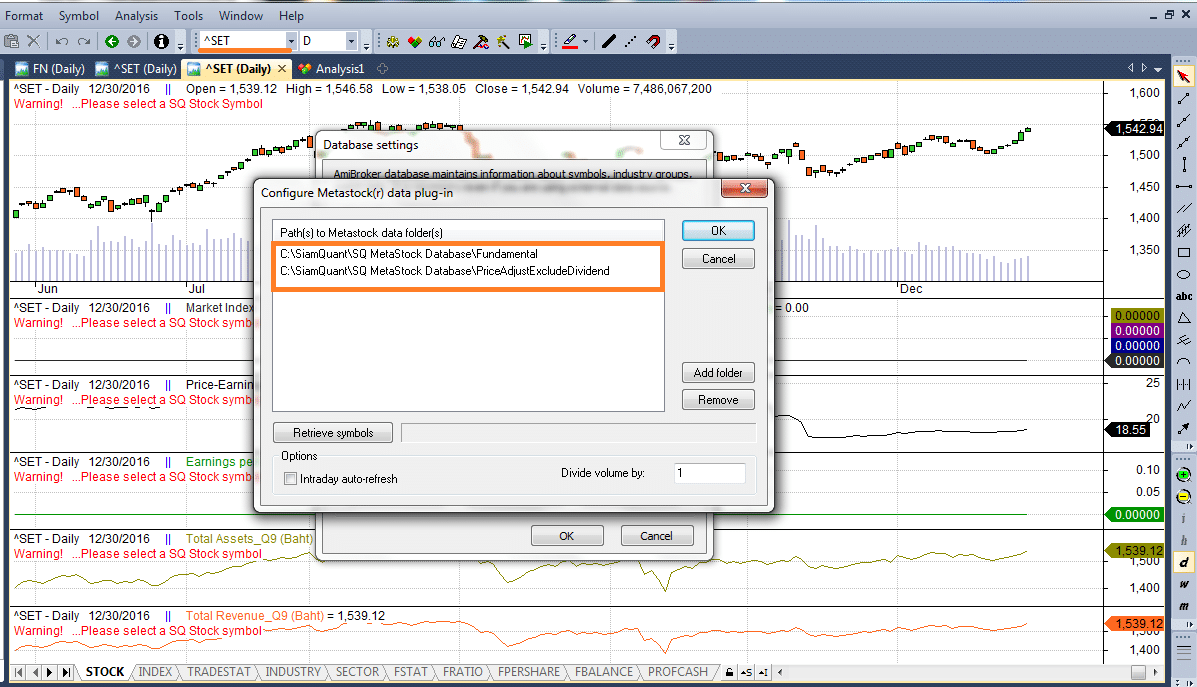The image size is (1197, 687).
Task: Click the select arrow tool in drawing toolbar
Action: (1184, 76)
